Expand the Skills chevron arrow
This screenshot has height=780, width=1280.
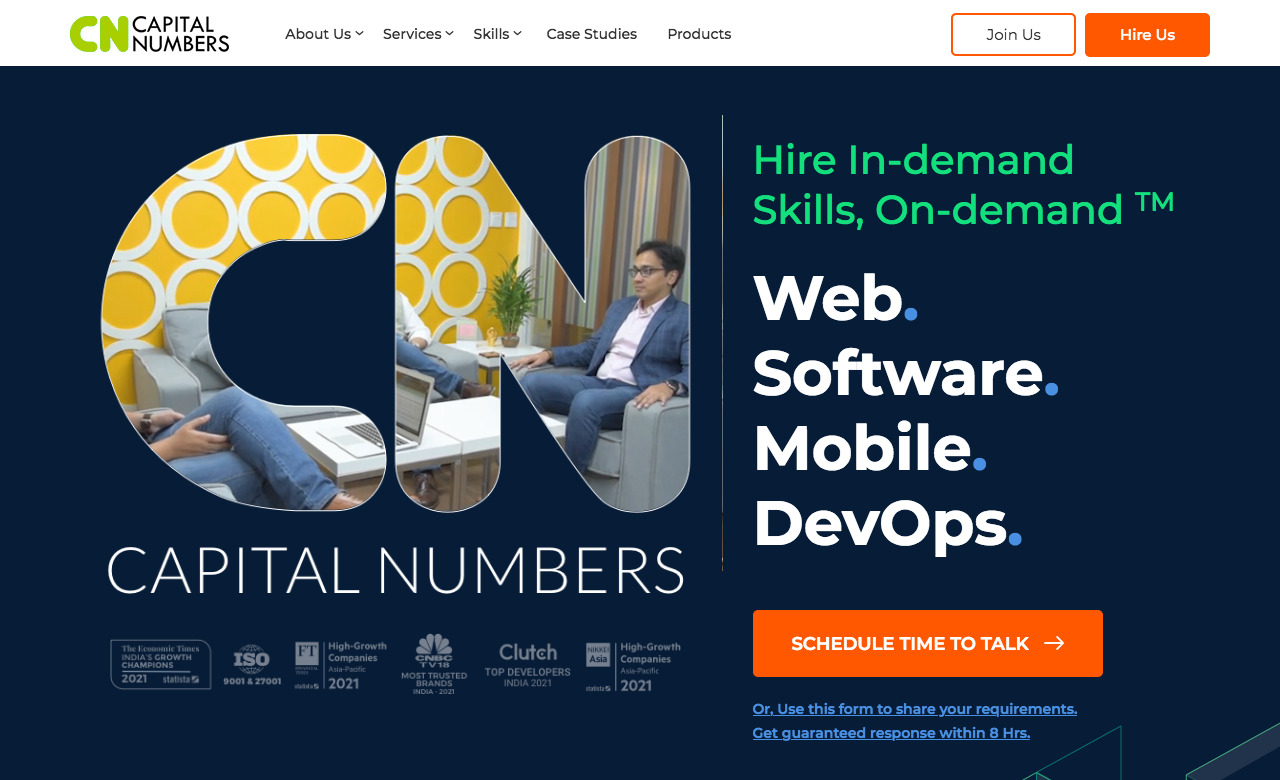click(517, 34)
